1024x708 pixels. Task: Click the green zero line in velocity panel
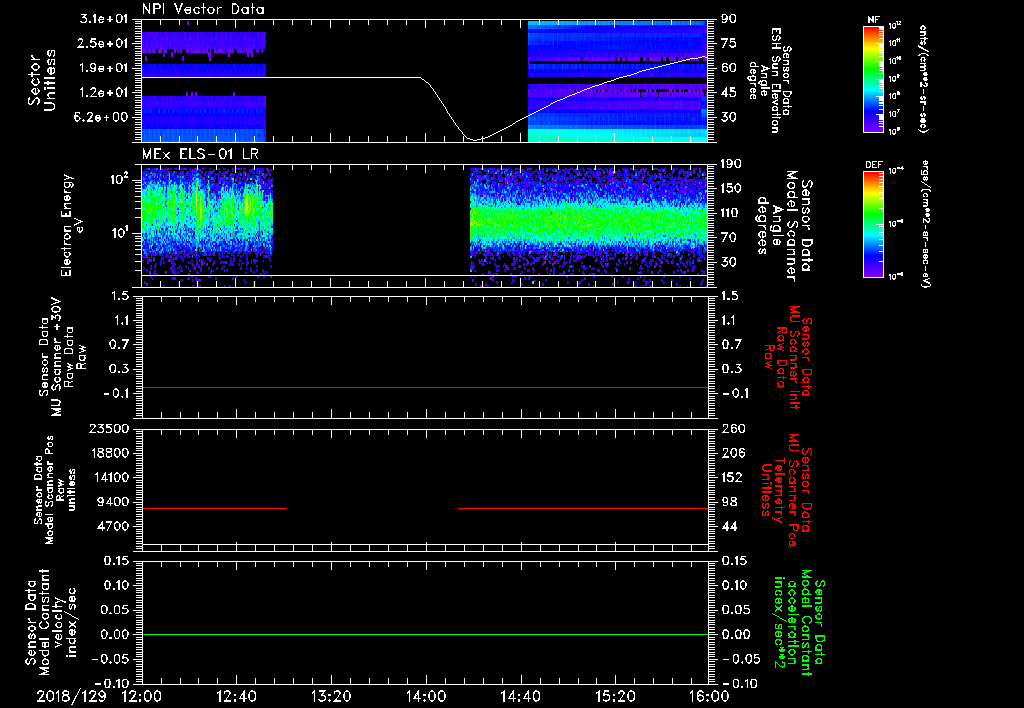(425, 634)
